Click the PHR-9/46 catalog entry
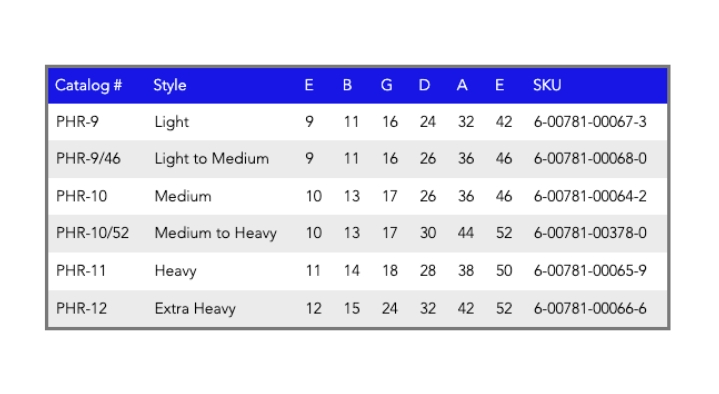Image resolution: width=719 pixels, height=394 pixels. point(88,159)
